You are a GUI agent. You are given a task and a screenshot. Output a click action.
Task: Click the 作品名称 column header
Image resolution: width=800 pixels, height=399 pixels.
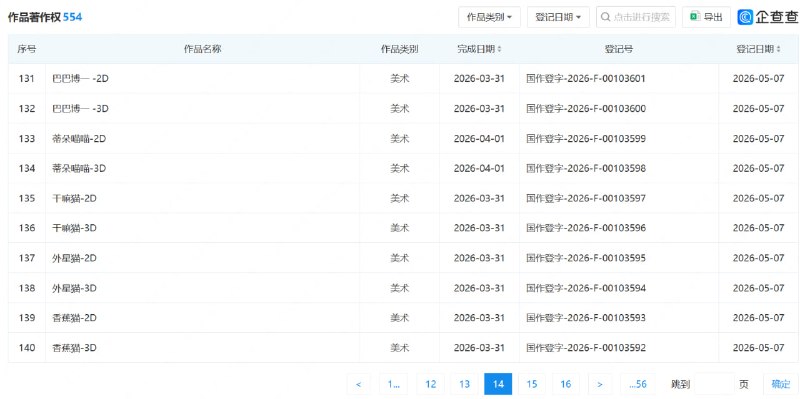[x=203, y=49]
